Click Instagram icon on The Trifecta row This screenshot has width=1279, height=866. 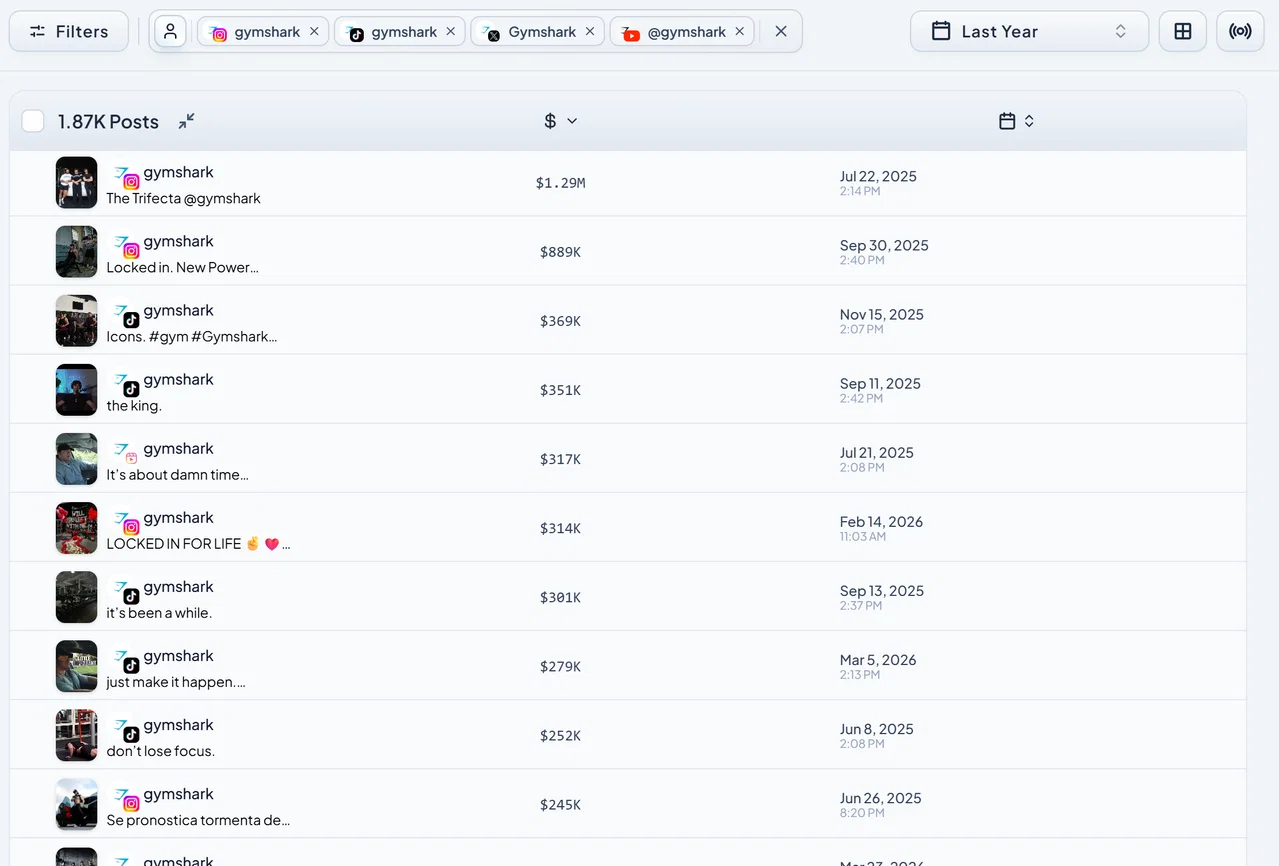(x=131, y=182)
